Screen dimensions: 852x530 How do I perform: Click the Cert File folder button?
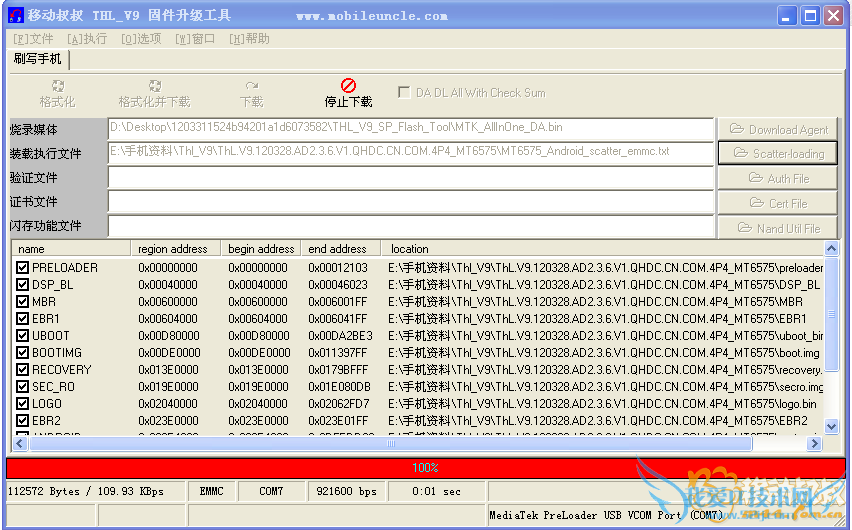pos(778,203)
